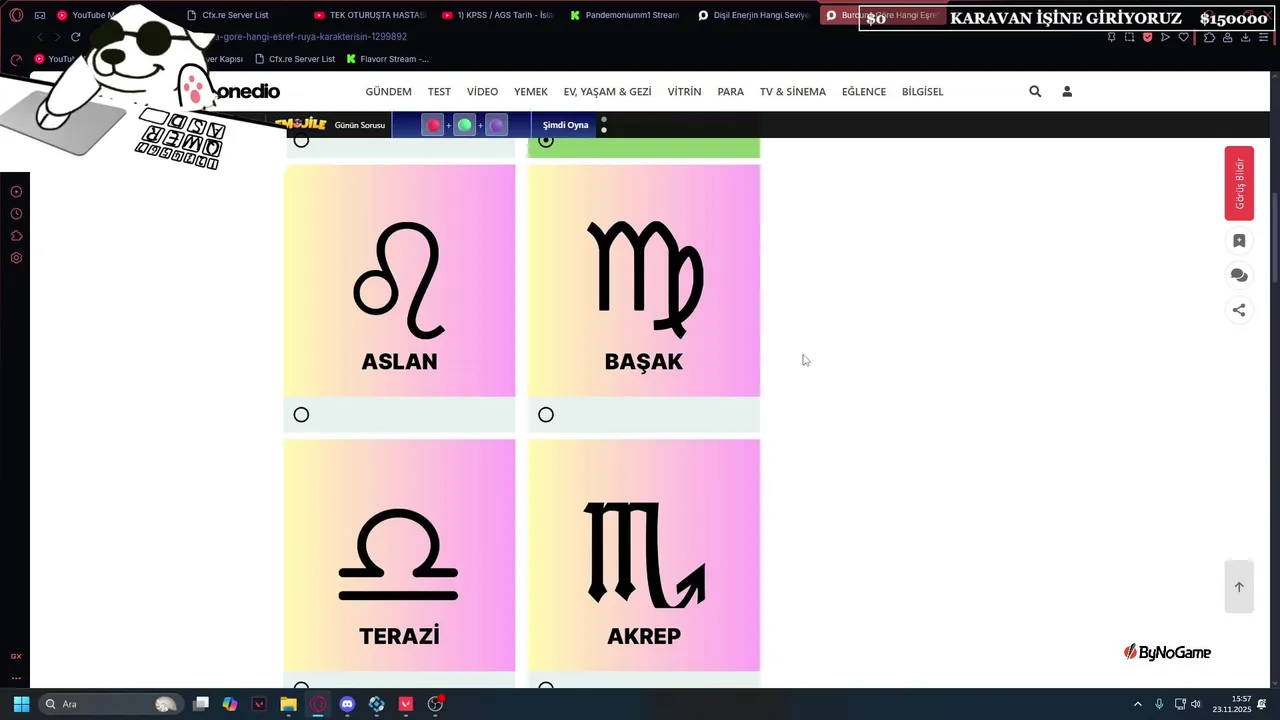Show hidden tray icons chevron

(1137, 704)
